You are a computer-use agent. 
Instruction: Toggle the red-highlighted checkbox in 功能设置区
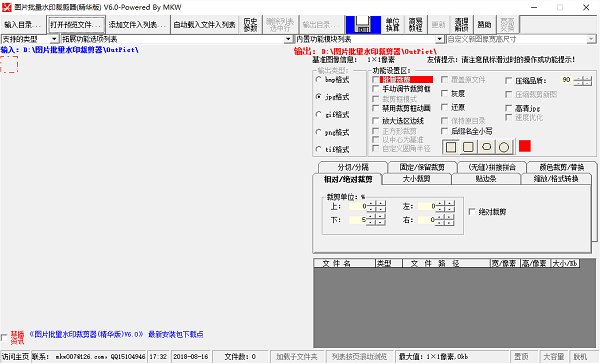pos(376,80)
